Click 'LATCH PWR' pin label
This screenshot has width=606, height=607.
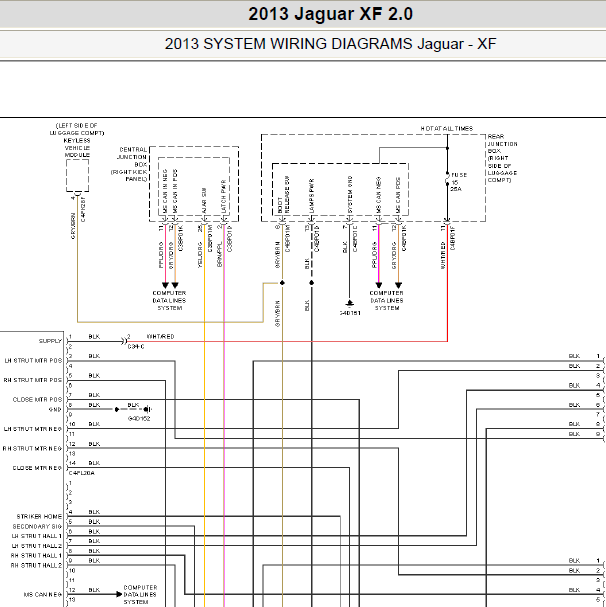[x=223, y=197]
